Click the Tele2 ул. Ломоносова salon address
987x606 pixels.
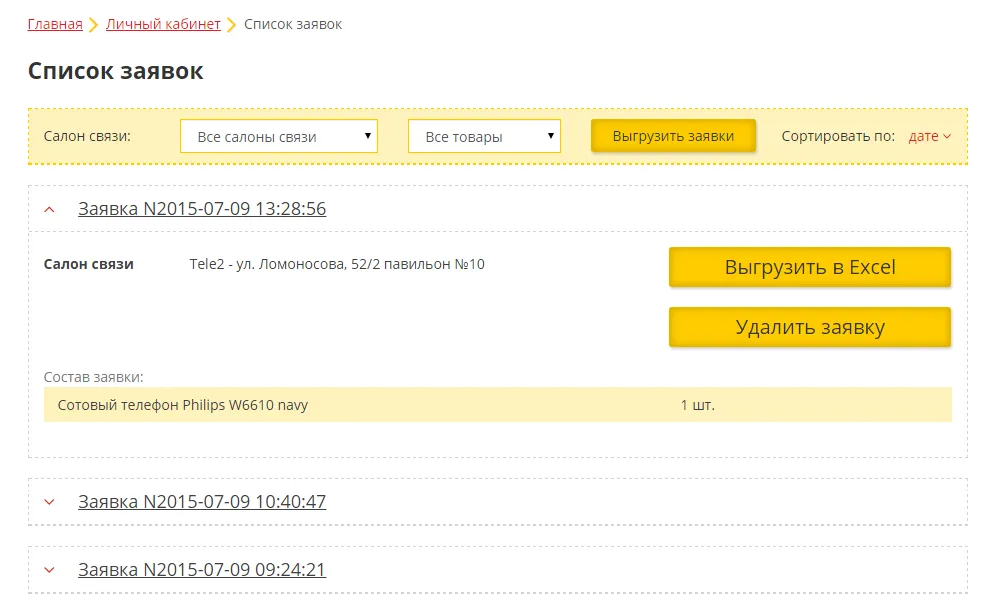coord(337,265)
